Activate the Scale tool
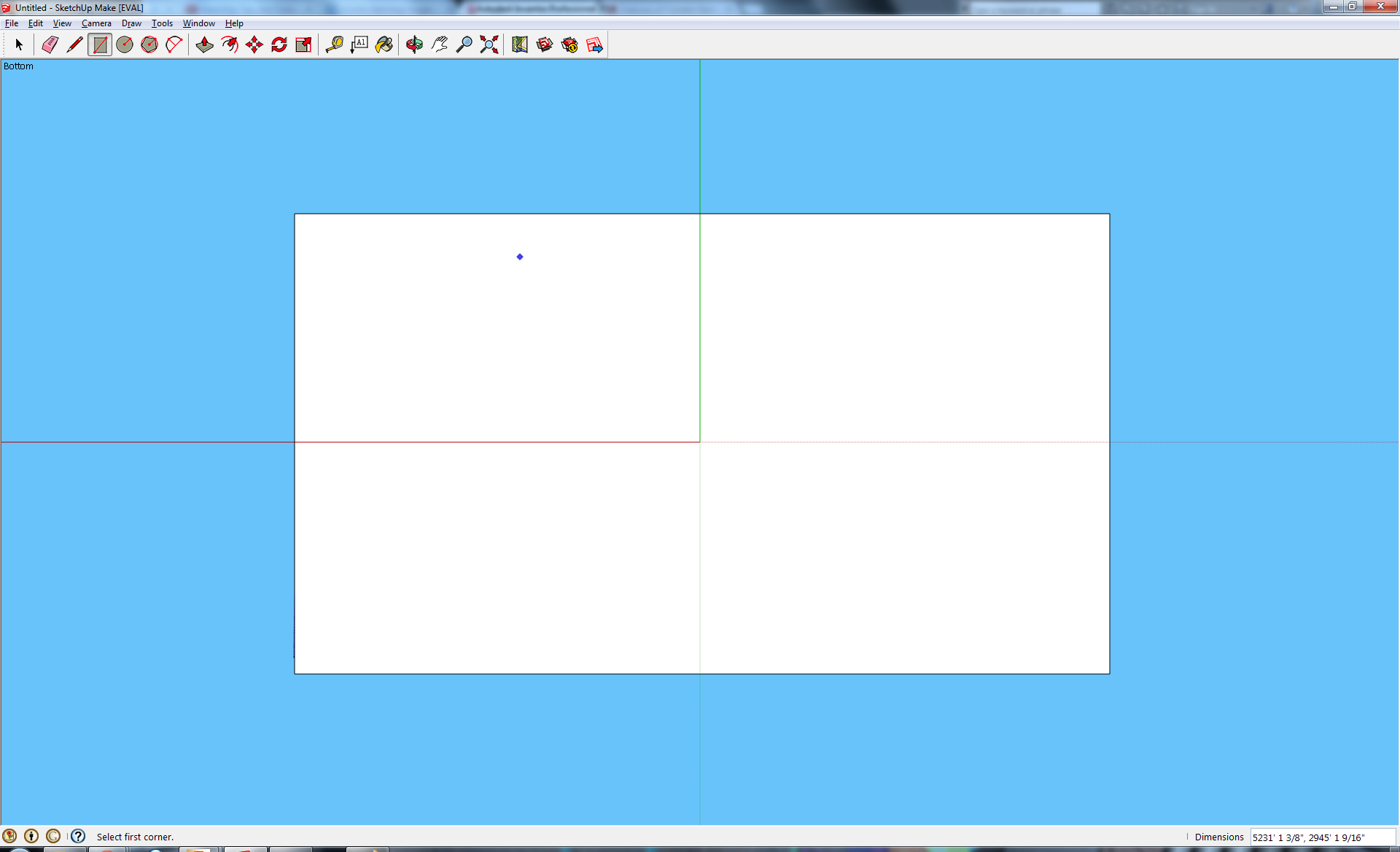1400x852 pixels. coord(304,45)
